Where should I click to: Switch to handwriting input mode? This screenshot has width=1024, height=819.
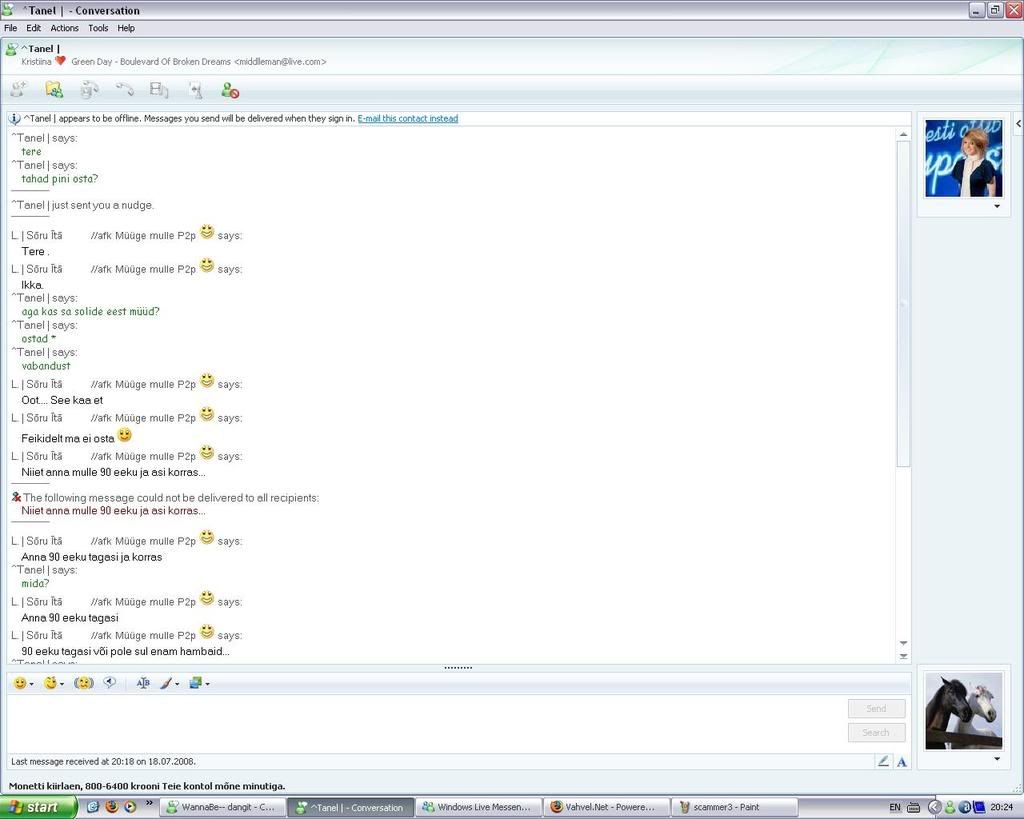click(883, 762)
